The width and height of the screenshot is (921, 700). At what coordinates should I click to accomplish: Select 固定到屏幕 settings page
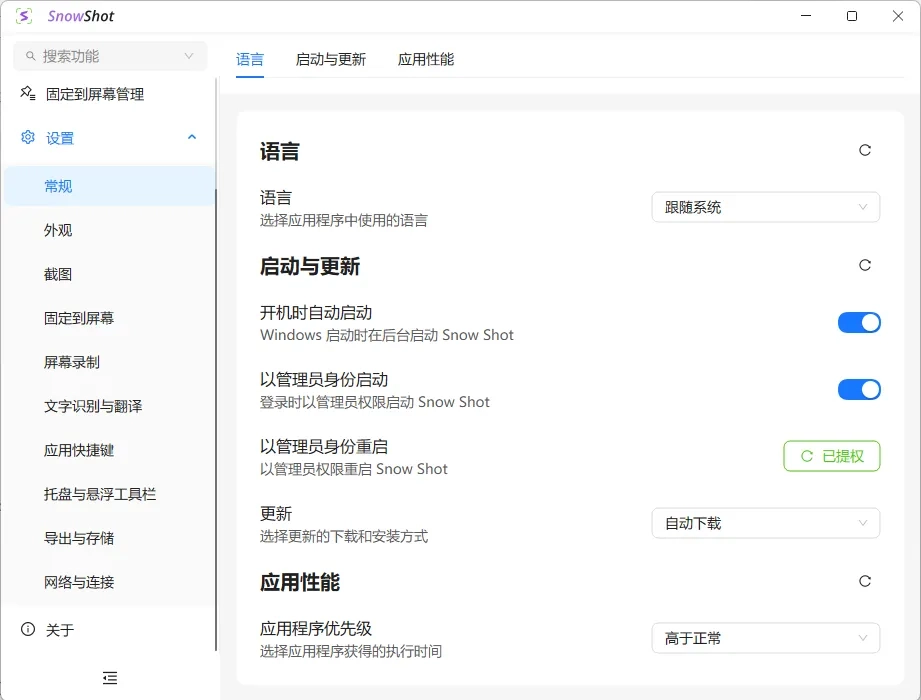(x=109, y=318)
